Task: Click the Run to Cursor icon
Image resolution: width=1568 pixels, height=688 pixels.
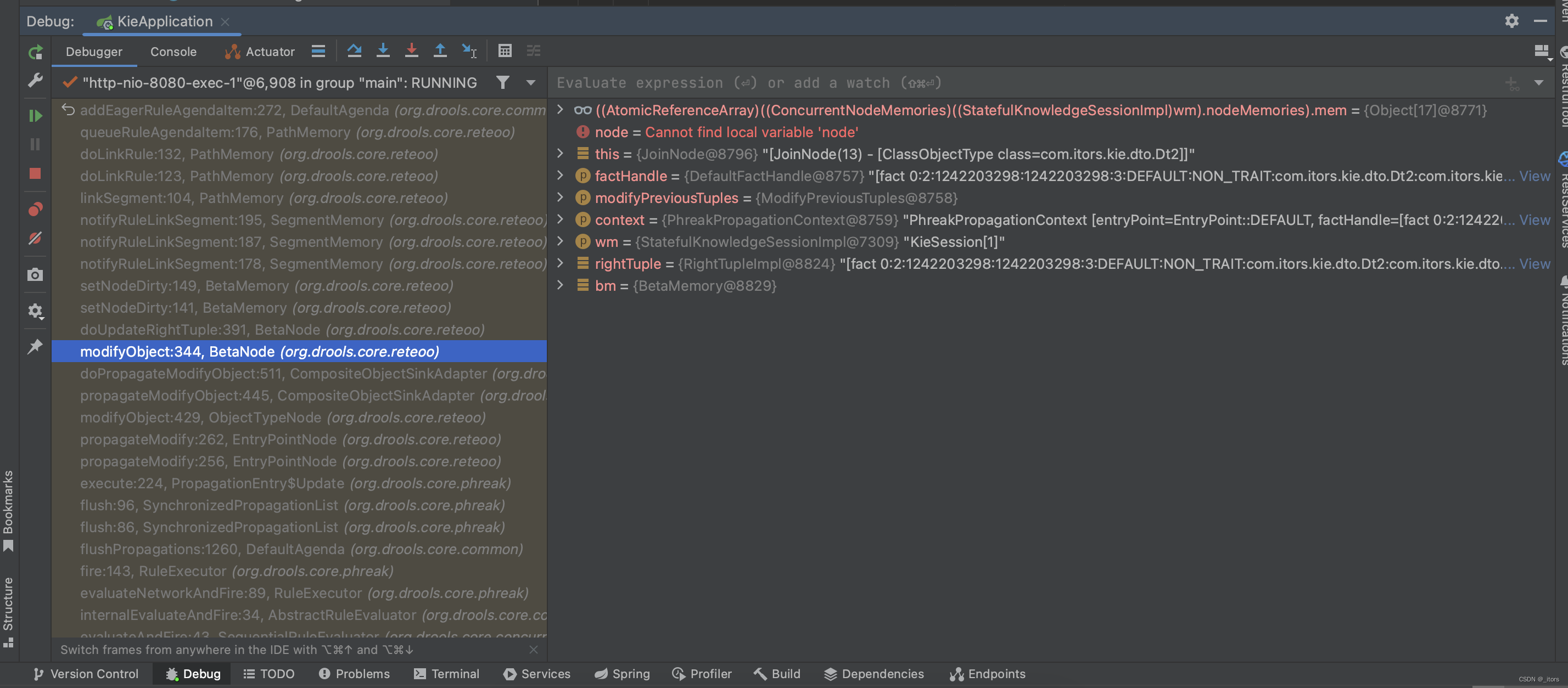Action: coord(469,52)
